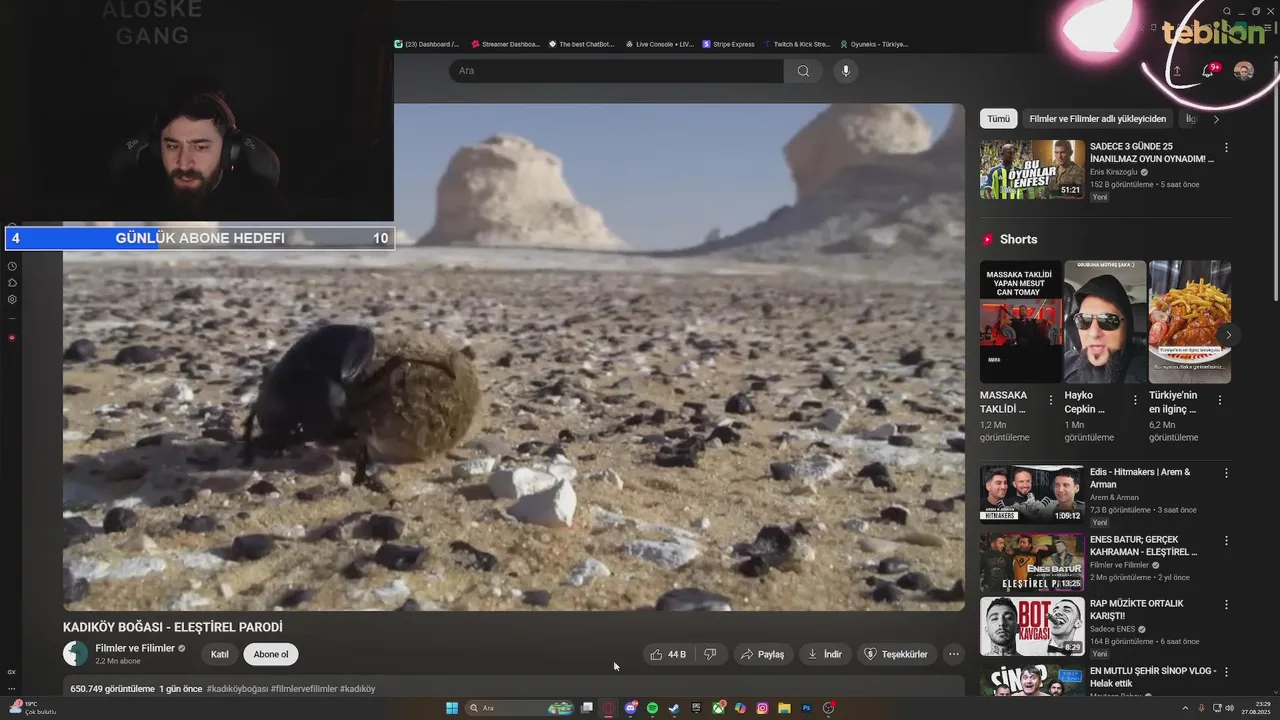Open options for MASSAKA TAKLİDİ short
1280x720 pixels.
click(1050, 400)
